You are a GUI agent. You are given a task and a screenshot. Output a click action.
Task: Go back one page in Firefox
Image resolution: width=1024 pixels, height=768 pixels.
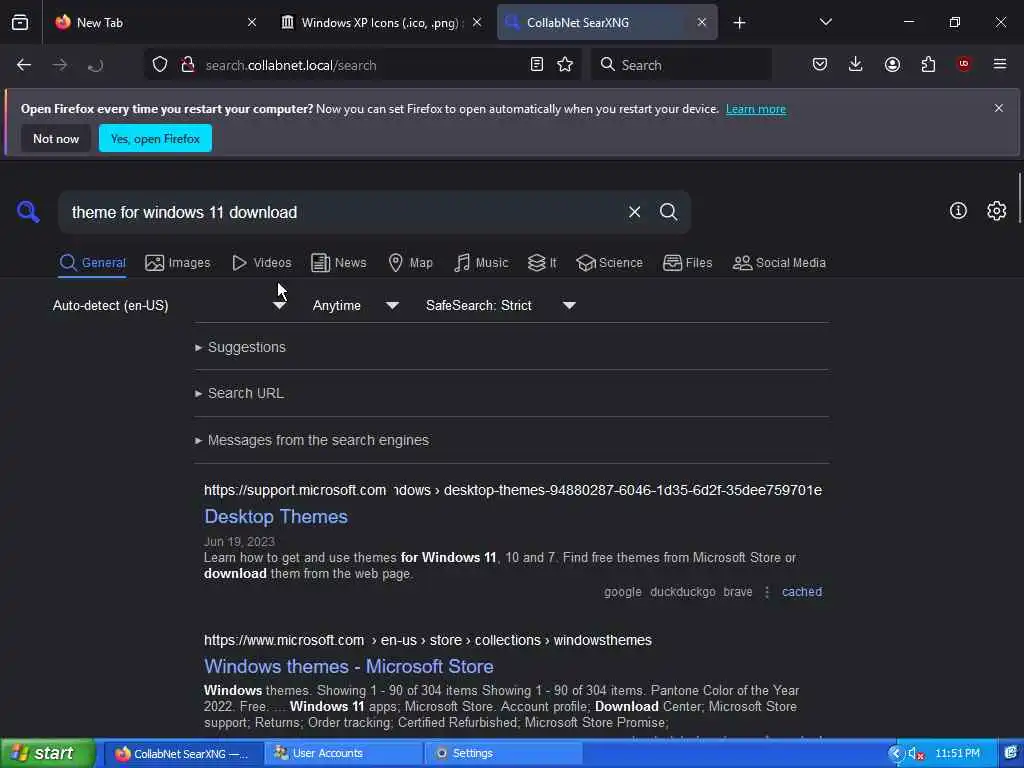pos(24,65)
